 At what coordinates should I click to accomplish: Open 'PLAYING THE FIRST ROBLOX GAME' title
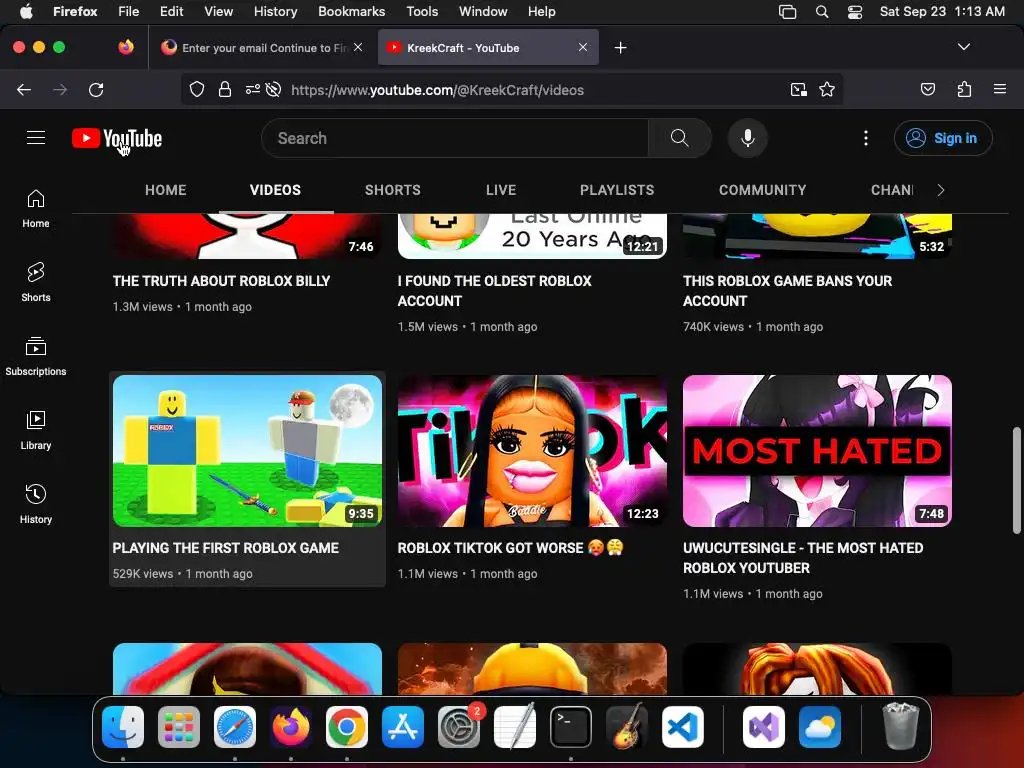tap(225, 548)
